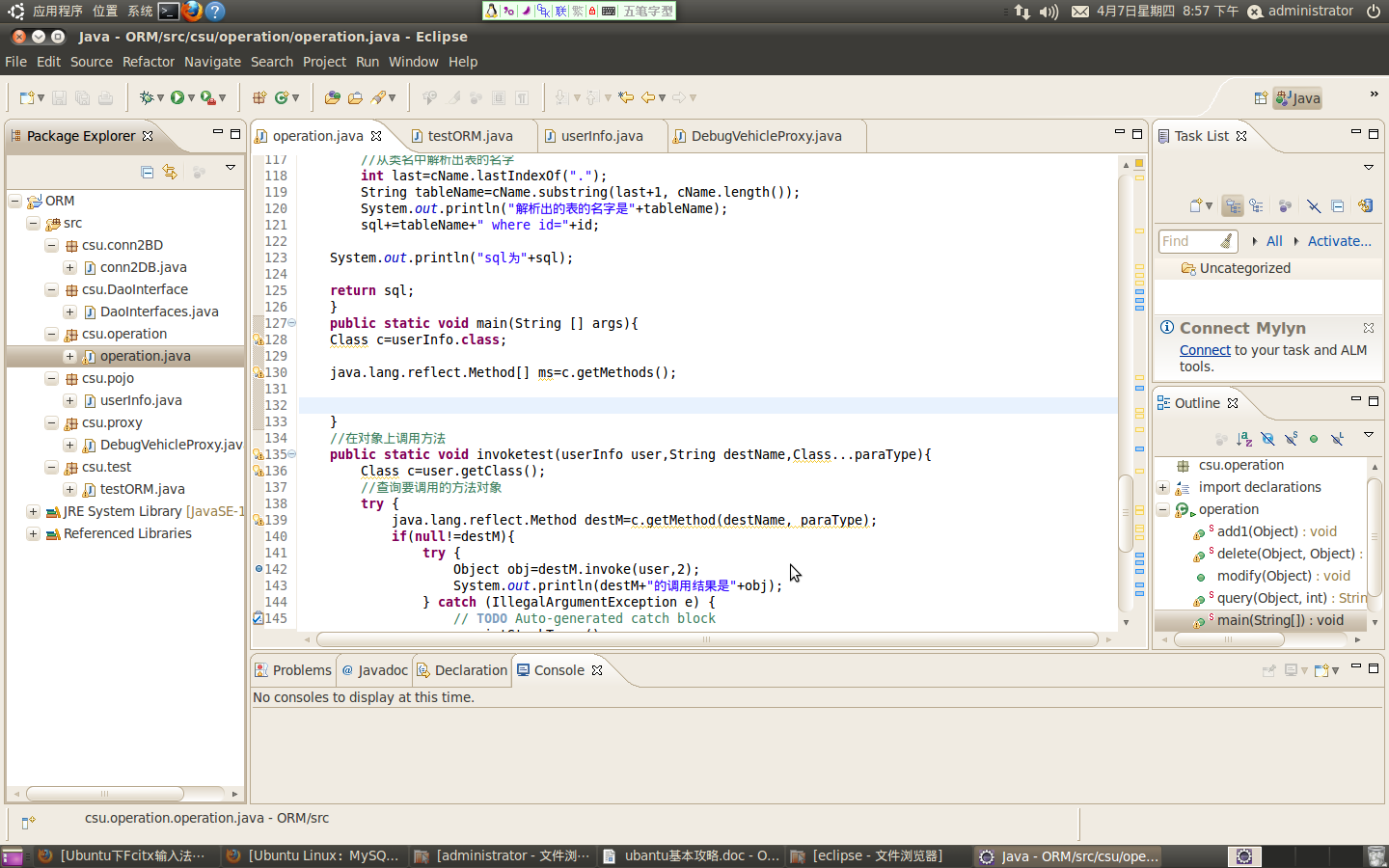Toggle Categorized presentation in Task List
The height and width of the screenshot is (868, 1389).
click(x=1233, y=205)
